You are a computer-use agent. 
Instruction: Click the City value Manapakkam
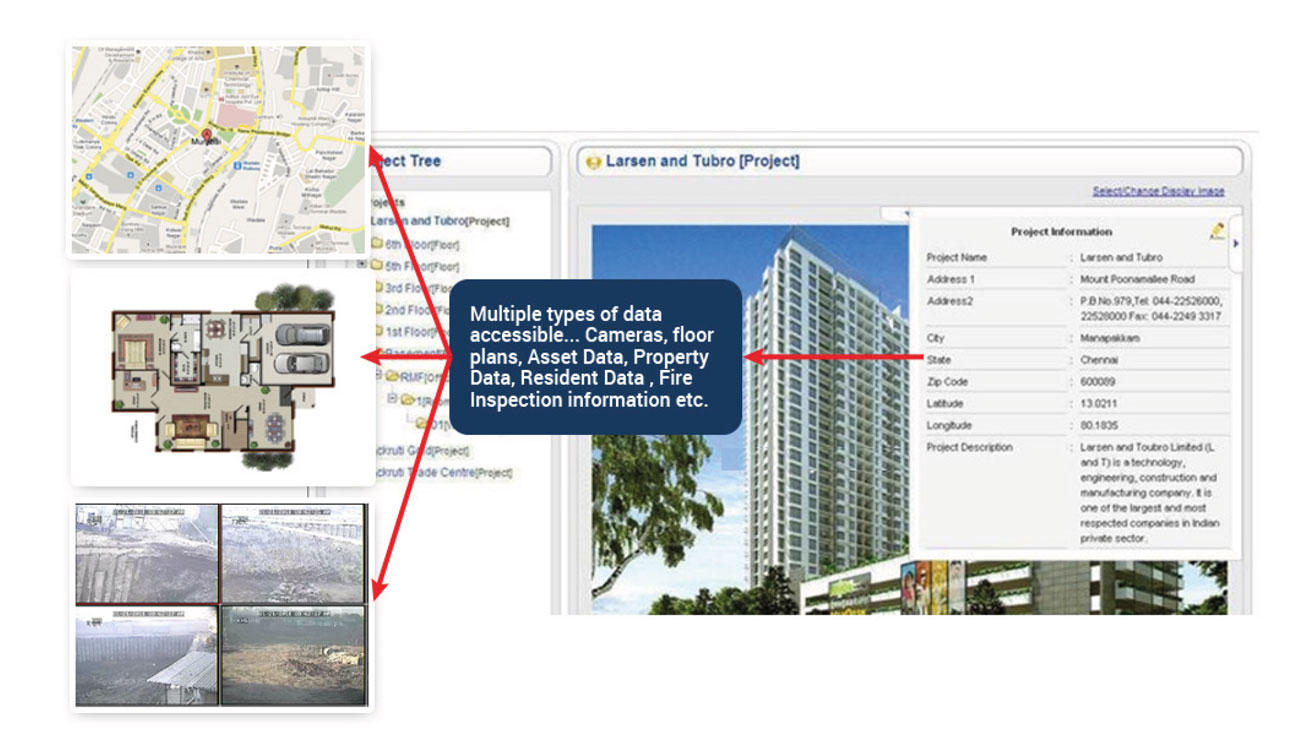tap(1110, 338)
